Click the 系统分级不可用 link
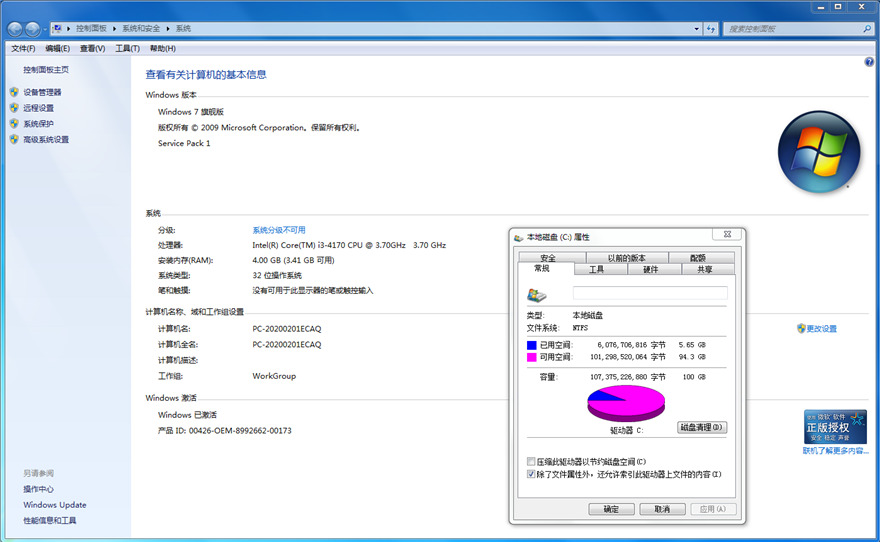The height and width of the screenshot is (542, 880). click(279, 230)
